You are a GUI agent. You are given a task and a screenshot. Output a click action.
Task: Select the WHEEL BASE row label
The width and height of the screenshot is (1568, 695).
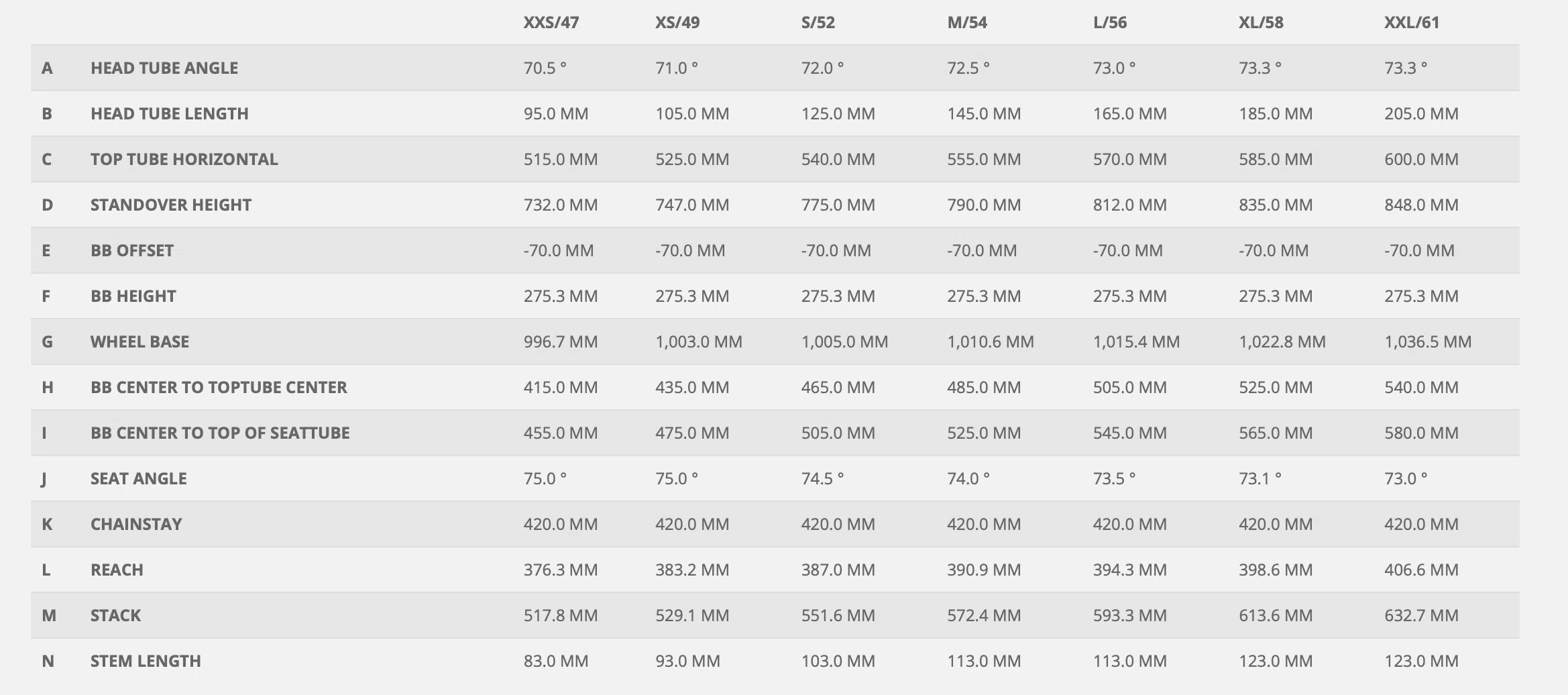(x=139, y=341)
